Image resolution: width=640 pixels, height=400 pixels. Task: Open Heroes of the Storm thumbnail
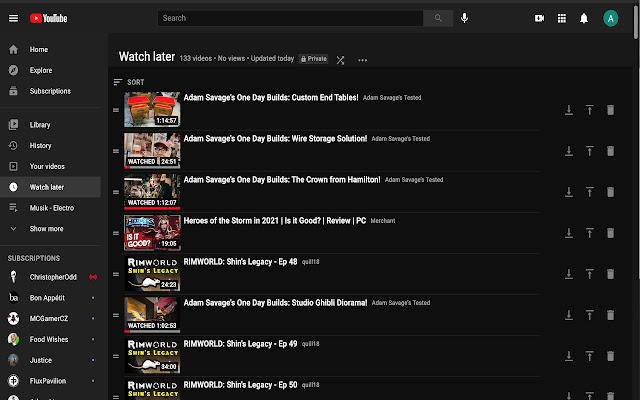click(152, 233)
